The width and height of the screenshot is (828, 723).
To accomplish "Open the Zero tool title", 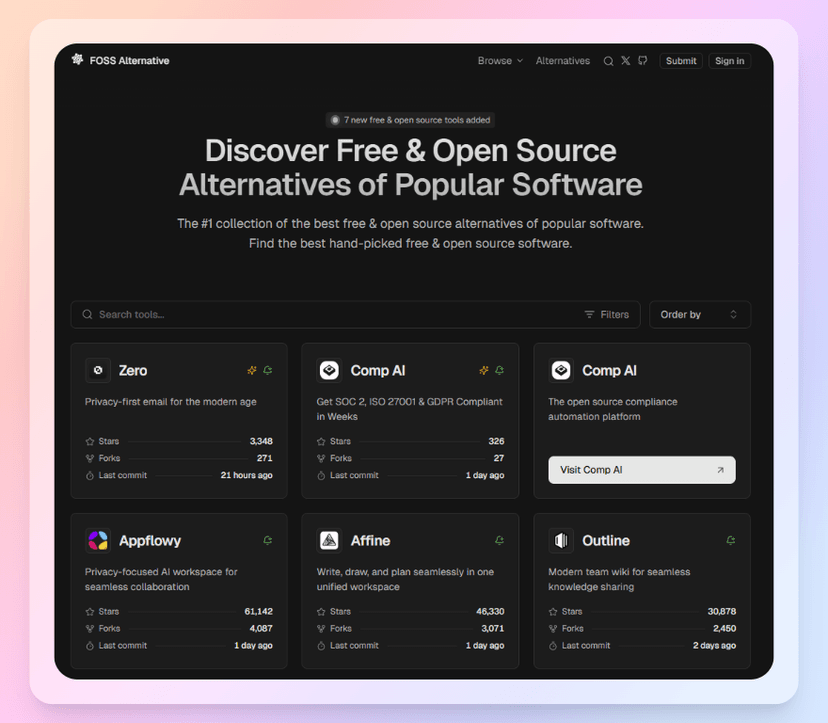I will (x=133, y=371).
